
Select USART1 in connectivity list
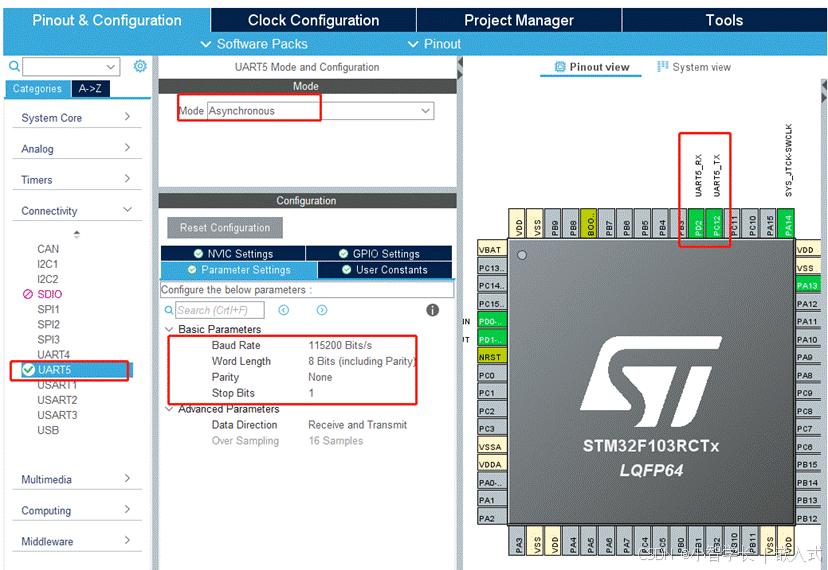[x=57, y=385]
